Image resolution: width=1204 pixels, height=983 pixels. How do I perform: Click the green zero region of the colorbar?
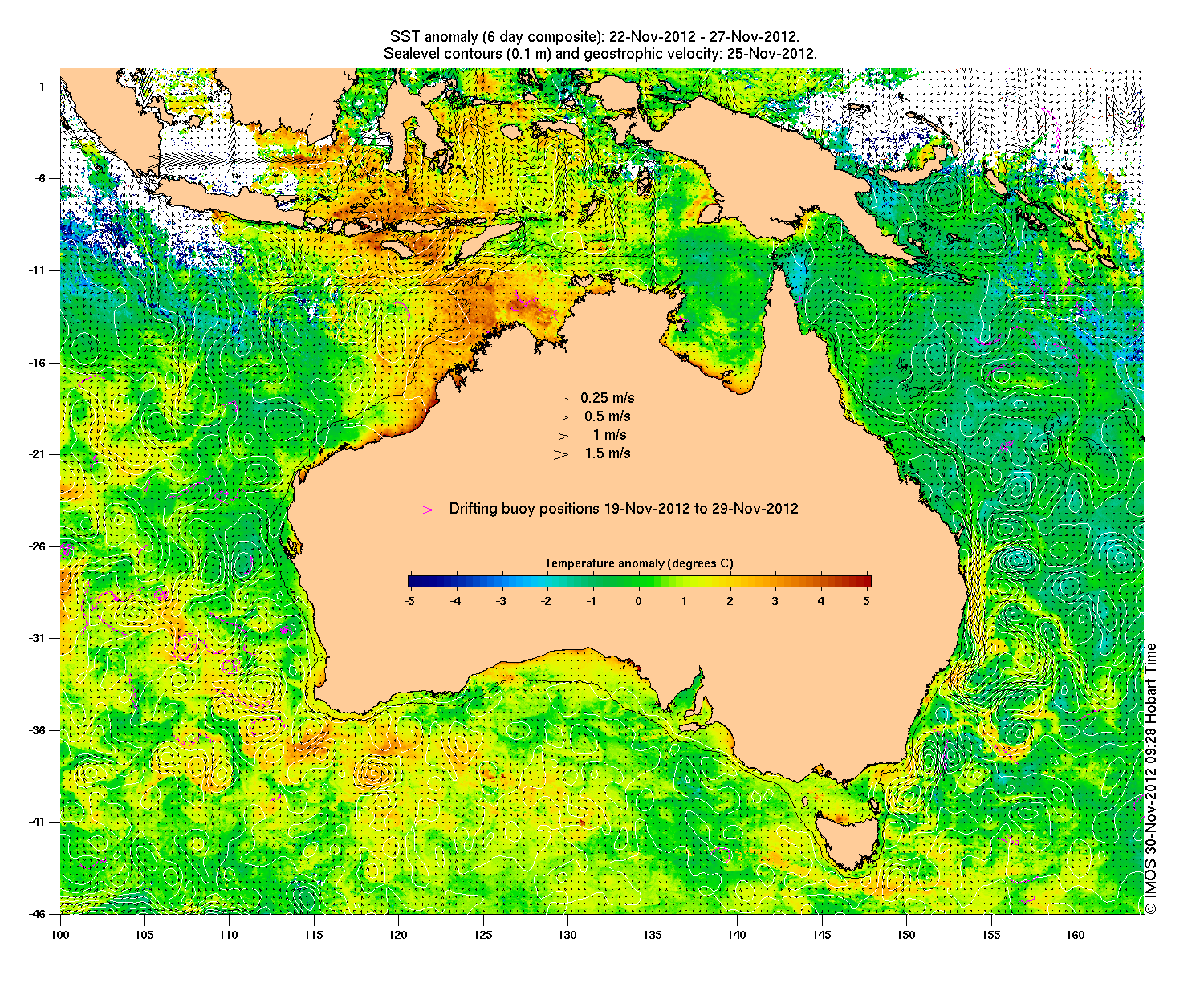click(639, 582)
